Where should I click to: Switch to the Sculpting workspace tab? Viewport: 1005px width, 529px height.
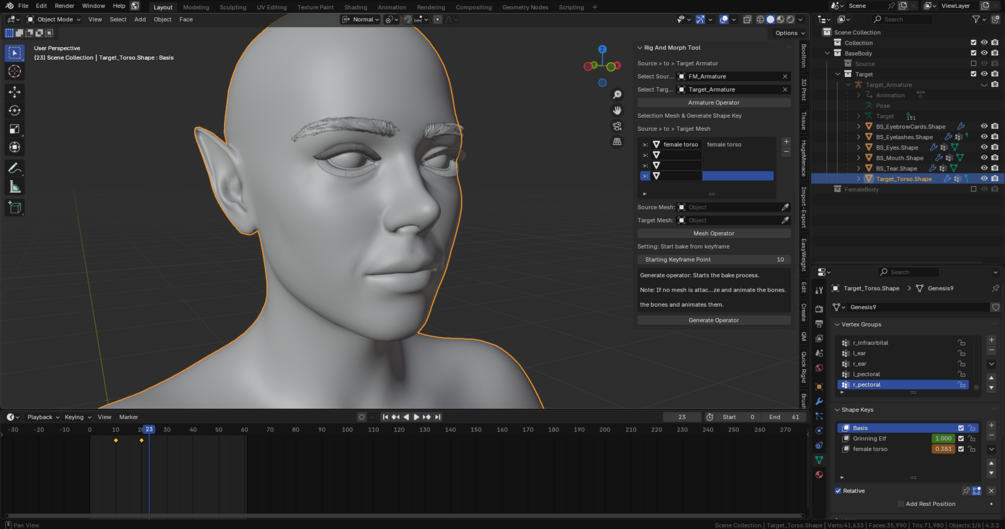click(232, 7)
